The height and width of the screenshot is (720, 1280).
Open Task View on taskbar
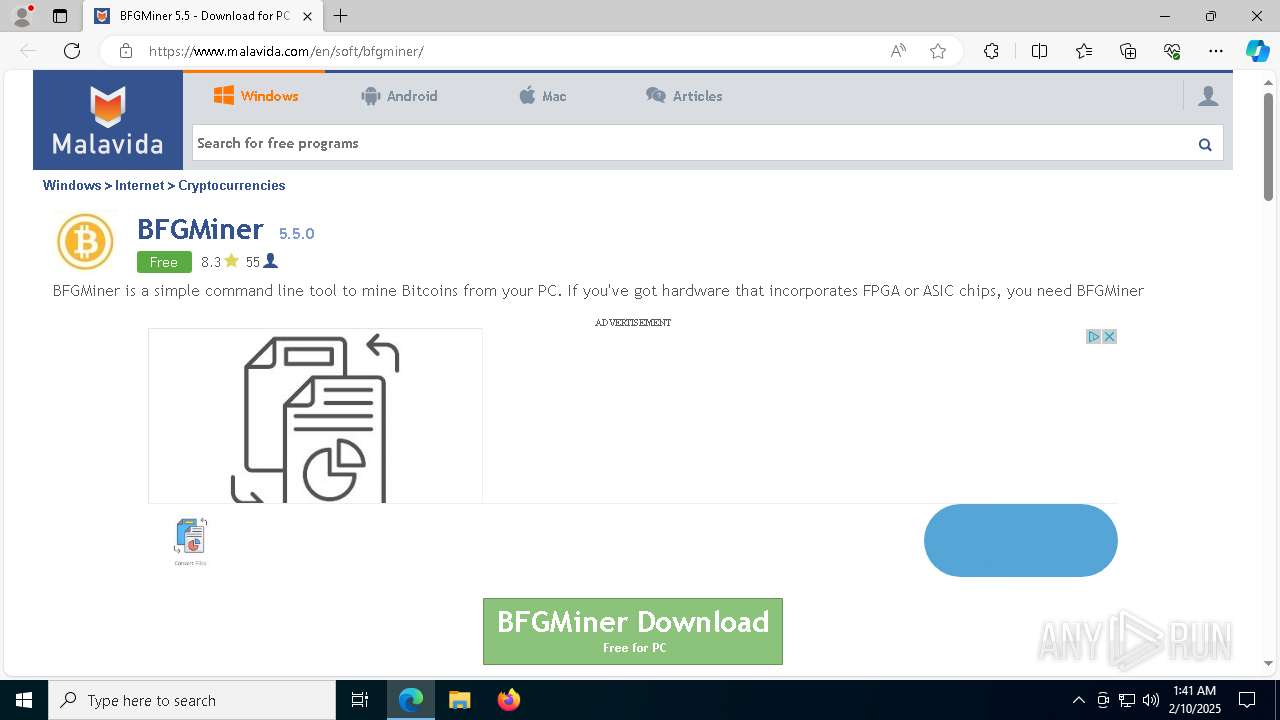[360, 700]
